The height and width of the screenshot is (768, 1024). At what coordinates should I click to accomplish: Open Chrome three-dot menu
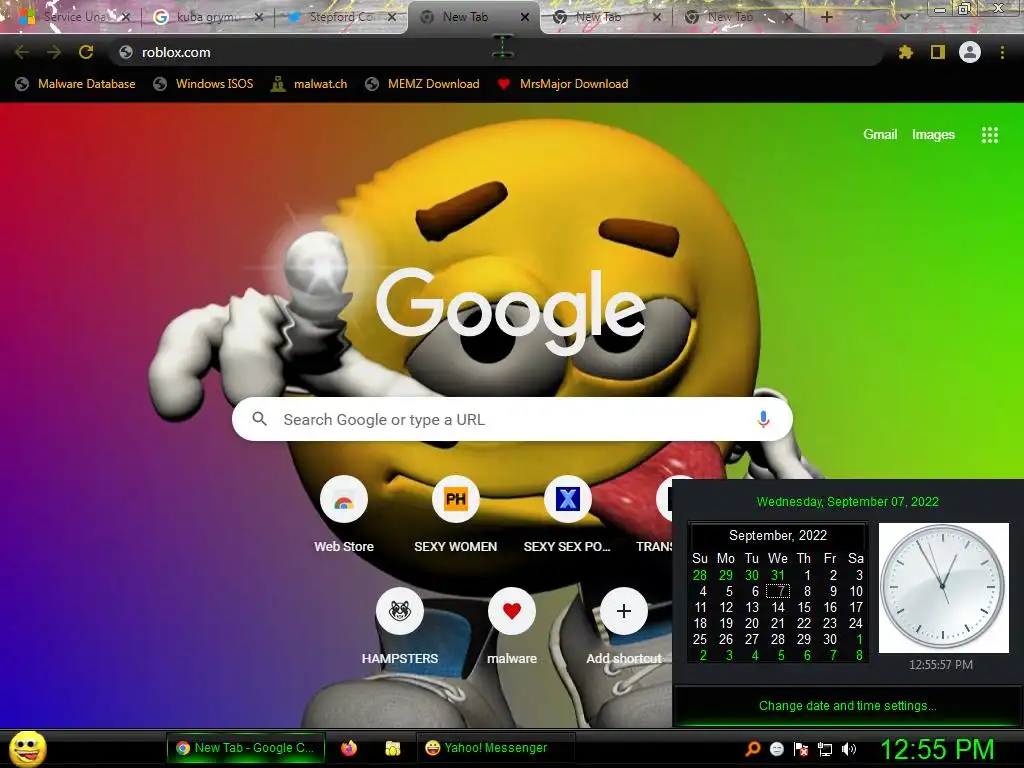(1002, 52)
